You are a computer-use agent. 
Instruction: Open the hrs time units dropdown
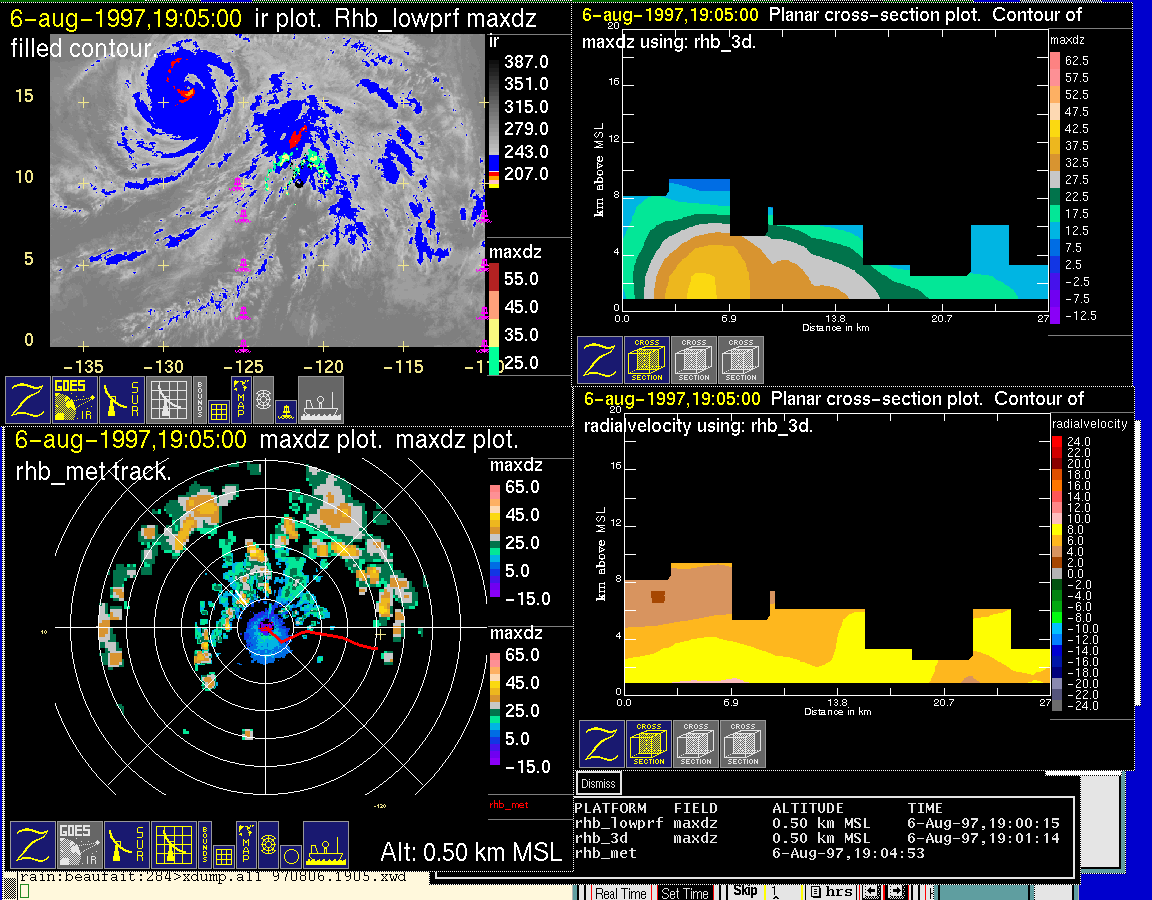tap(831, 892)
